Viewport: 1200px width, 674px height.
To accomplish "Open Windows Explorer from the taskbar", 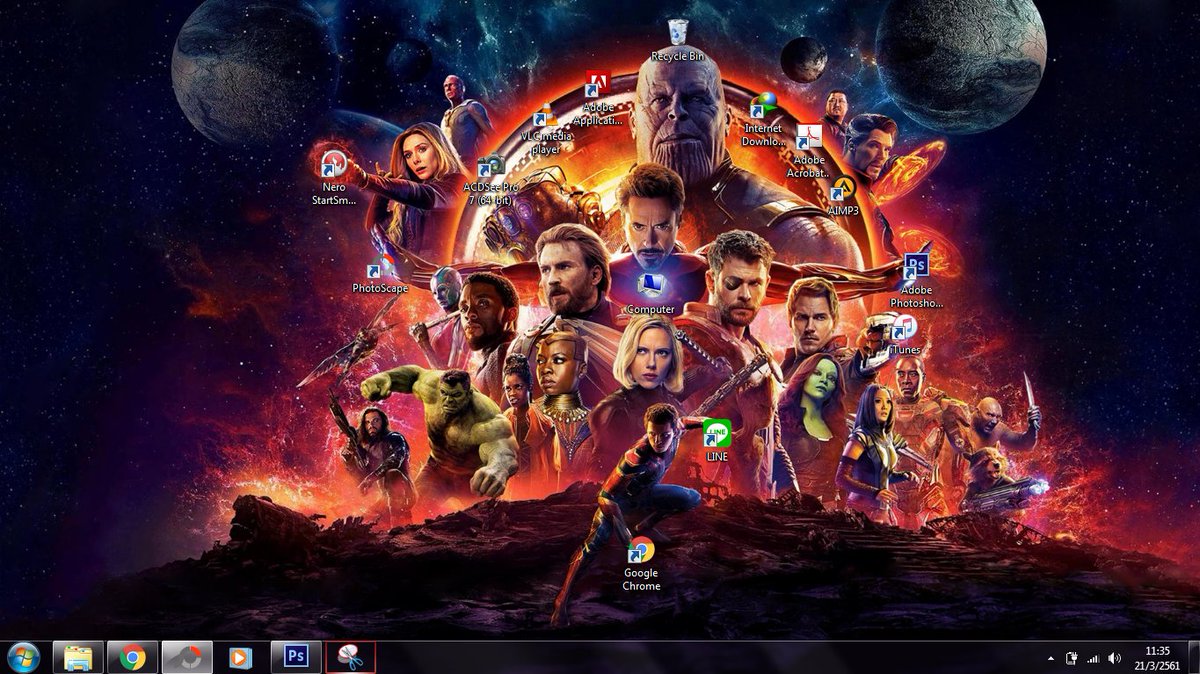I will point(77,659).
